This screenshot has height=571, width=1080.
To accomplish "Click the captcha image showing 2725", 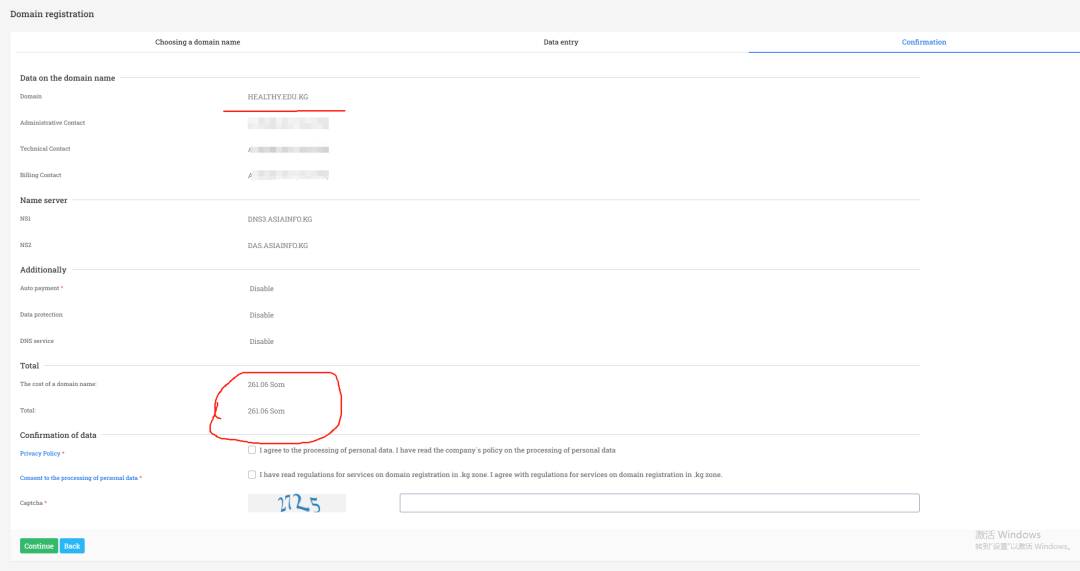I will (296, 503).
